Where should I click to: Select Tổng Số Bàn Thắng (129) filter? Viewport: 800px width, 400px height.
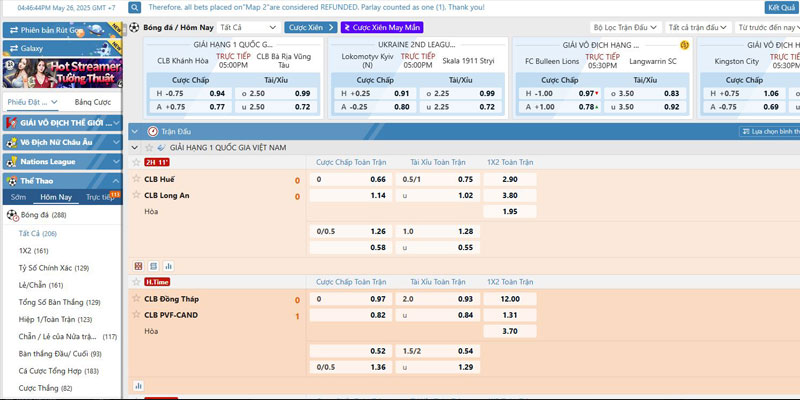point(59,303)
